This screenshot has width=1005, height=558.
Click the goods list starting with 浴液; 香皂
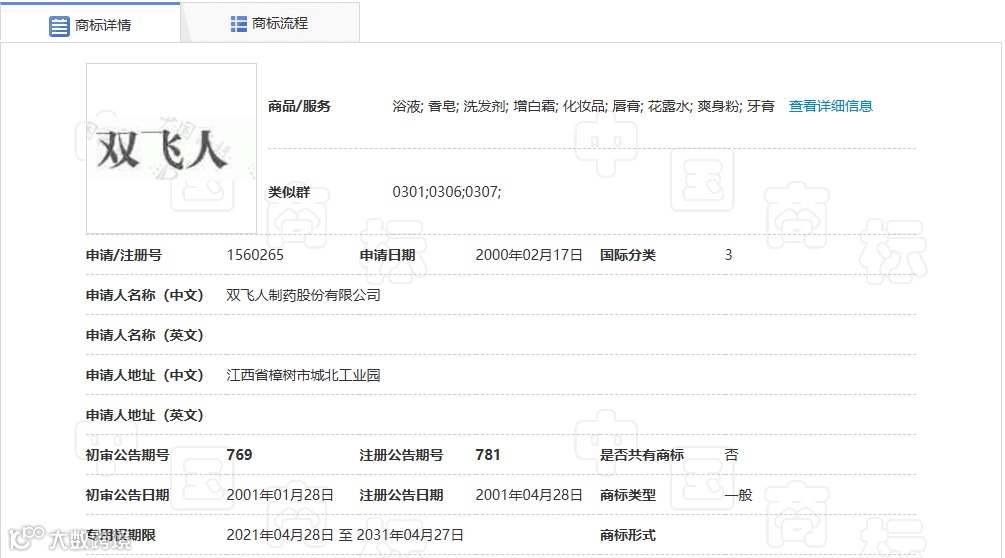click(x=583, y=106)
